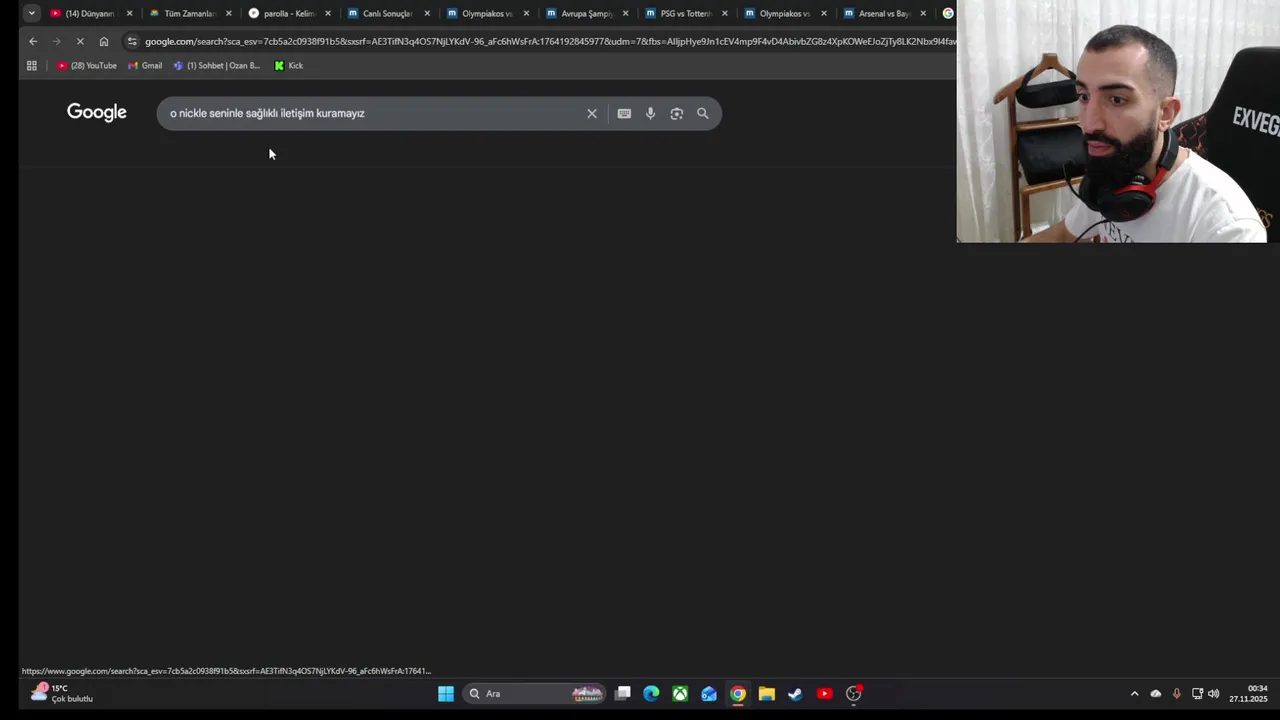1280x720 pixels.
Task: Close the (14) Dünyanın YouTube tab
Action: (129, 14)
